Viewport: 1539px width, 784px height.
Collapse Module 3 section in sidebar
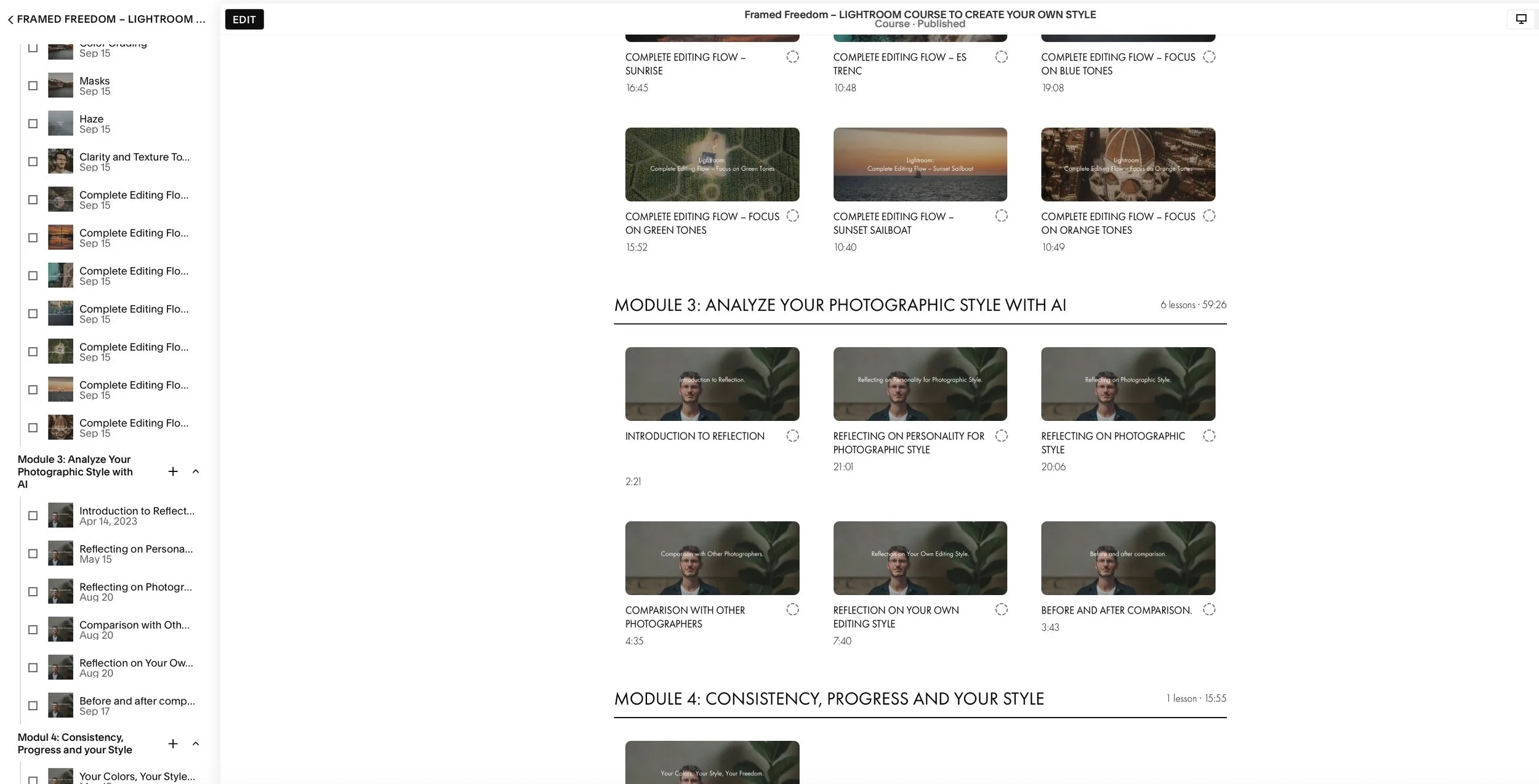pos(196,471)
